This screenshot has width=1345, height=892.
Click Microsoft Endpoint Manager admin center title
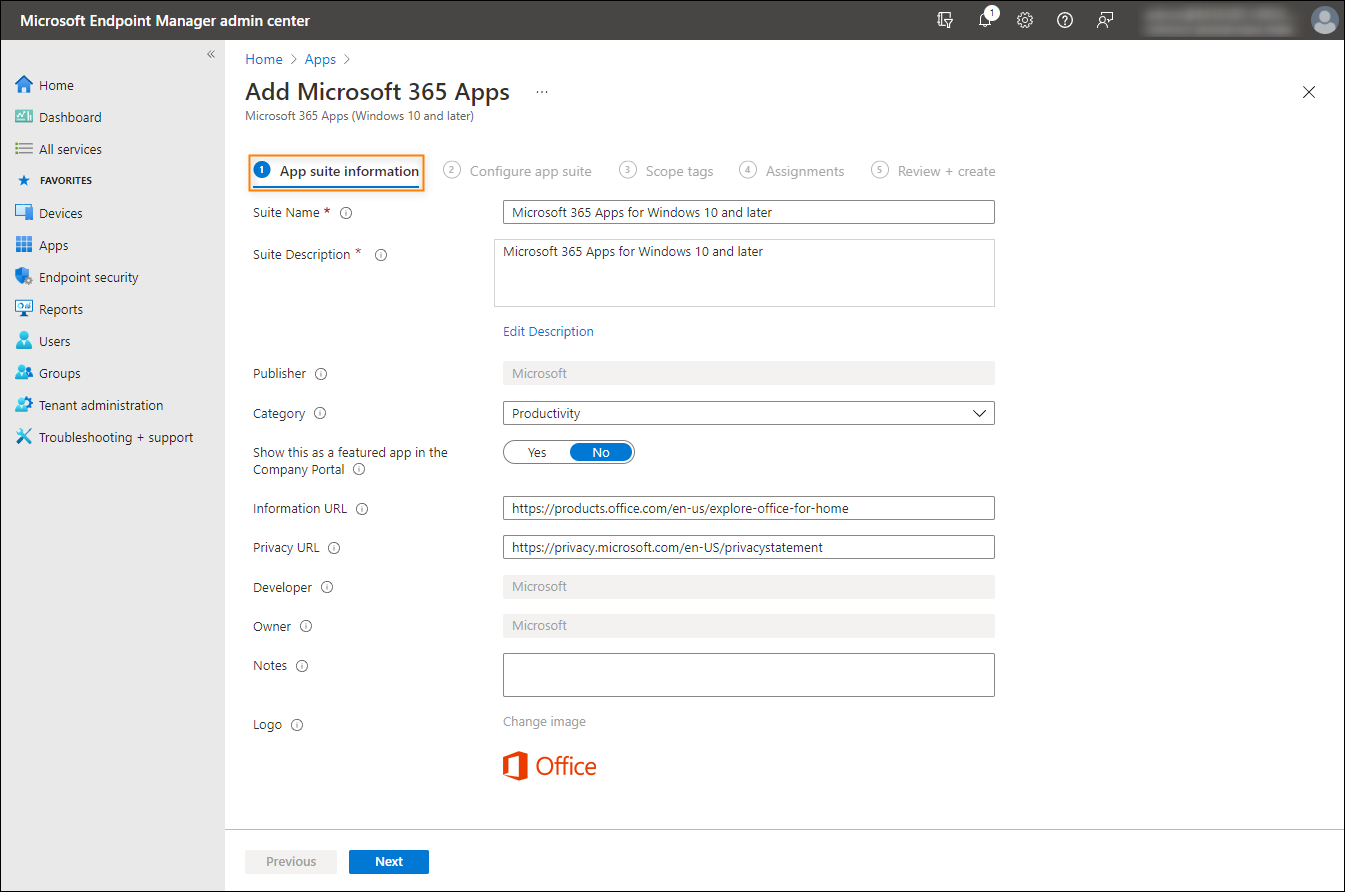(165, 20)
